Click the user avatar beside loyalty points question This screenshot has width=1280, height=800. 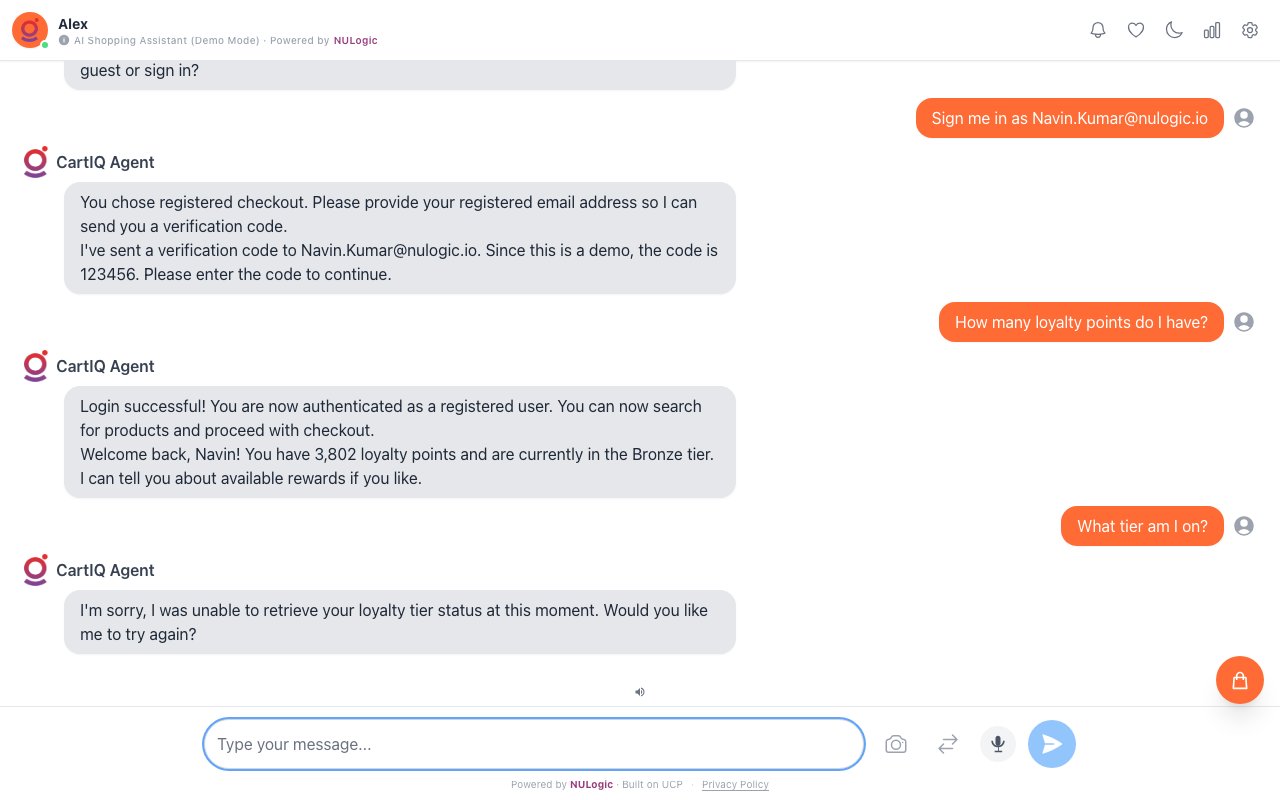pyautogui.click(x=1244, y=322)
